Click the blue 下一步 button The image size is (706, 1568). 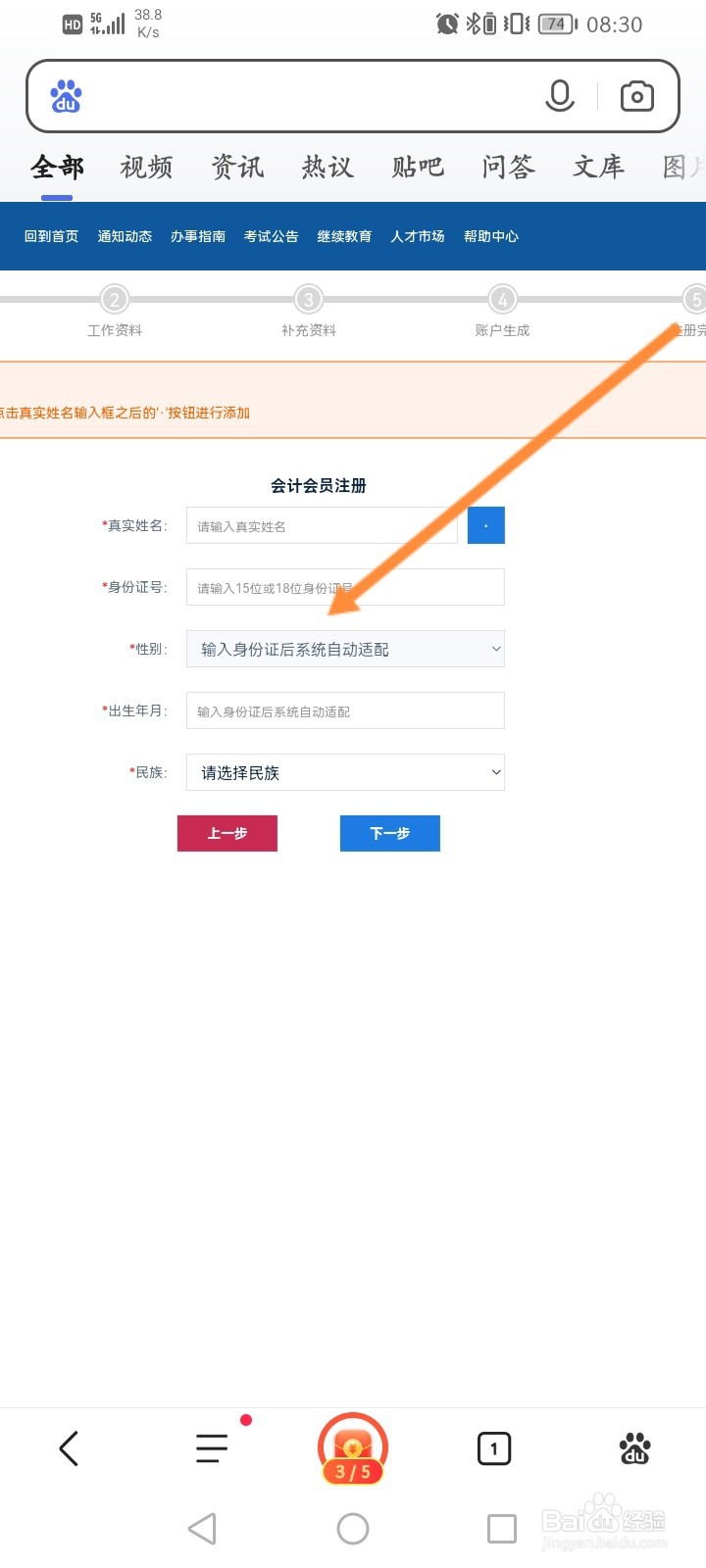tap(390, 833)
